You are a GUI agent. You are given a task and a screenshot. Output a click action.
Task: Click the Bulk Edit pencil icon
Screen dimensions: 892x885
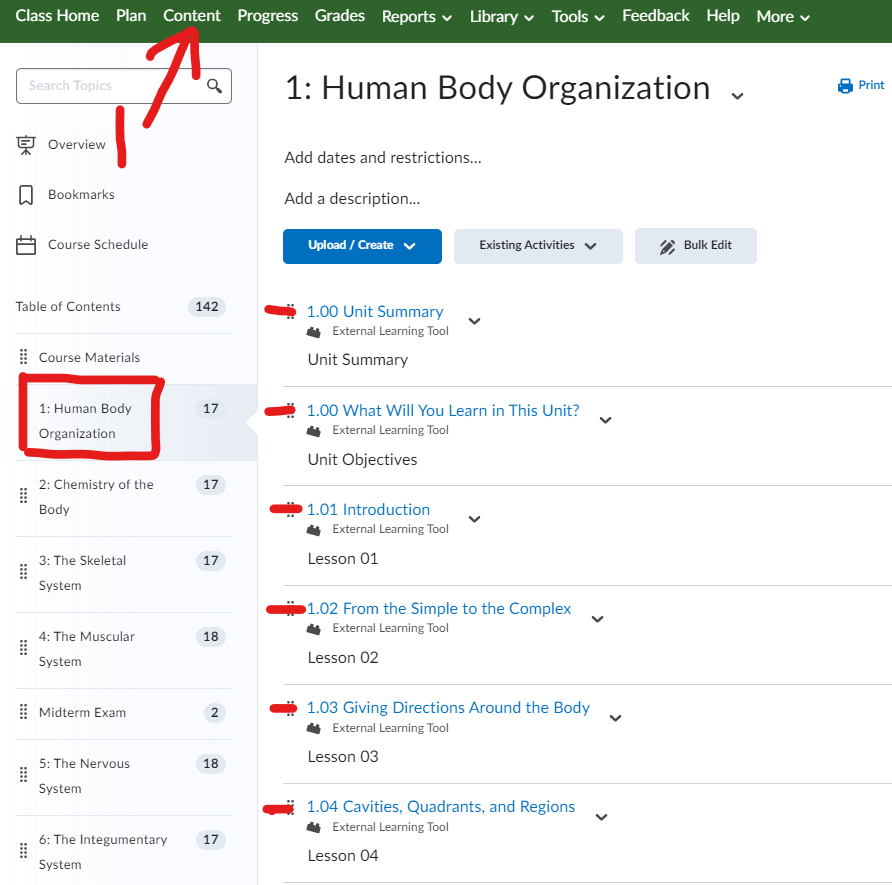[668, 246]
